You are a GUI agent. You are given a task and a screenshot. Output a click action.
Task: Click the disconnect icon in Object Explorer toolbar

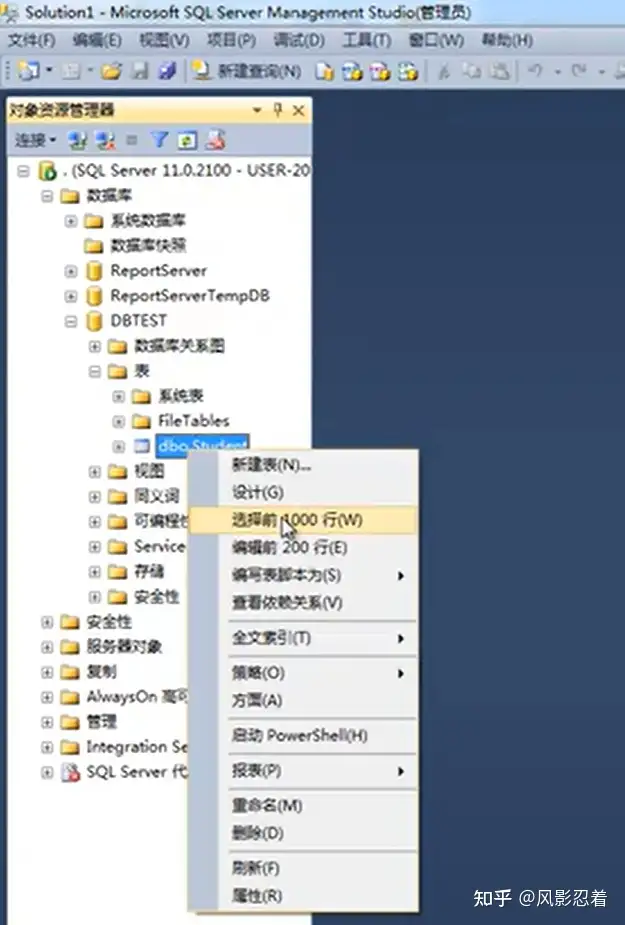pos(106,140)
